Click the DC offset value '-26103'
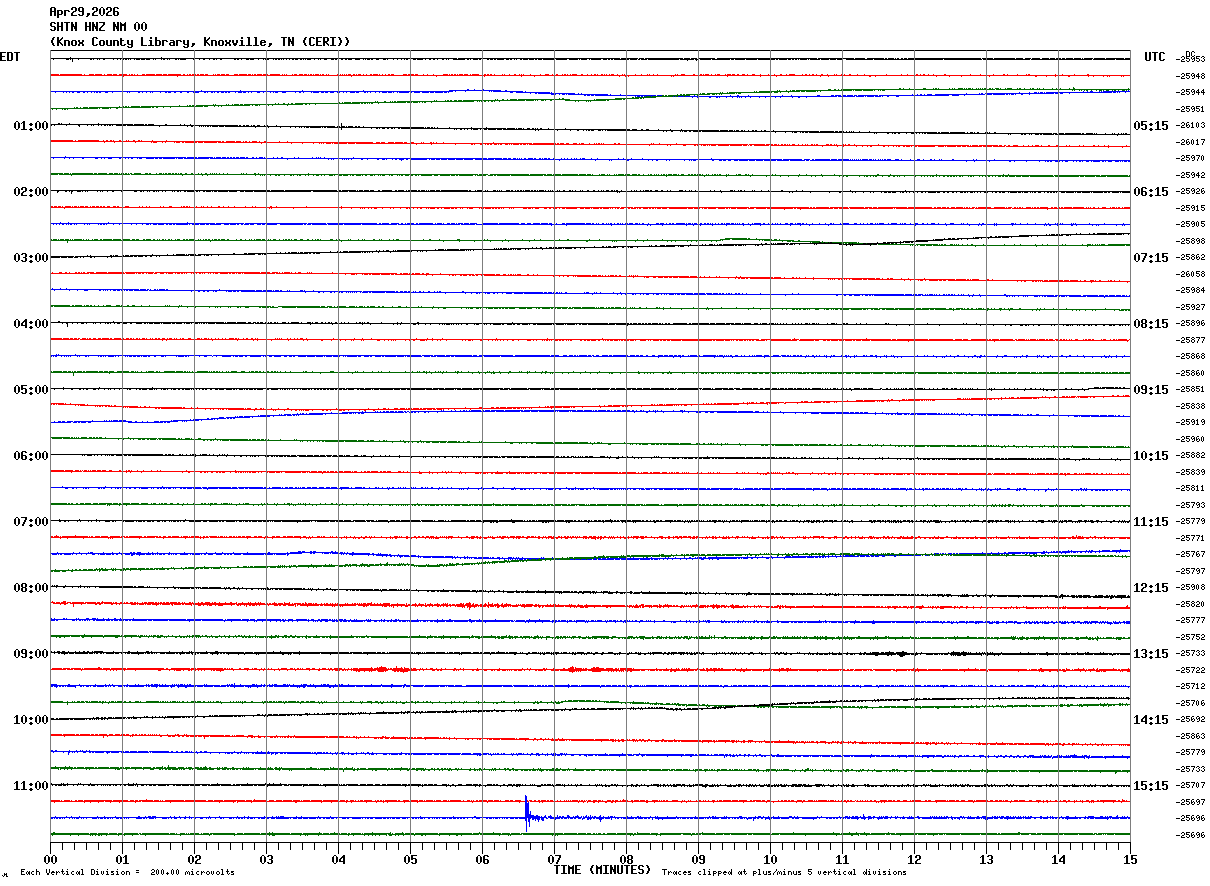This screenshot has height=886, width=1210. (x=1191, y=125)
